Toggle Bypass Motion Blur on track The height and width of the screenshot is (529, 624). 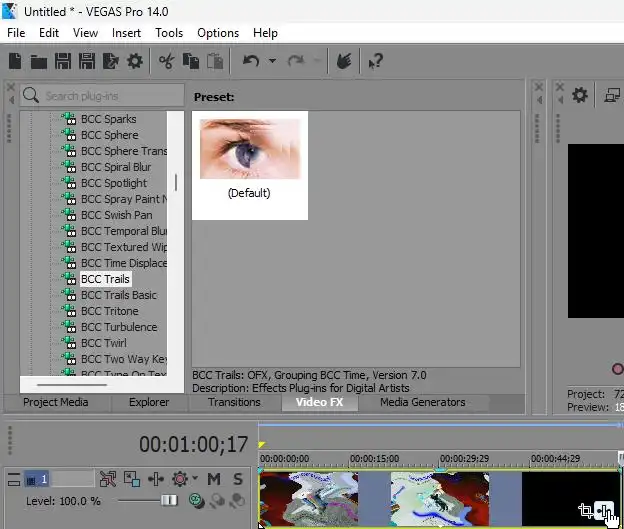[108, 479]
